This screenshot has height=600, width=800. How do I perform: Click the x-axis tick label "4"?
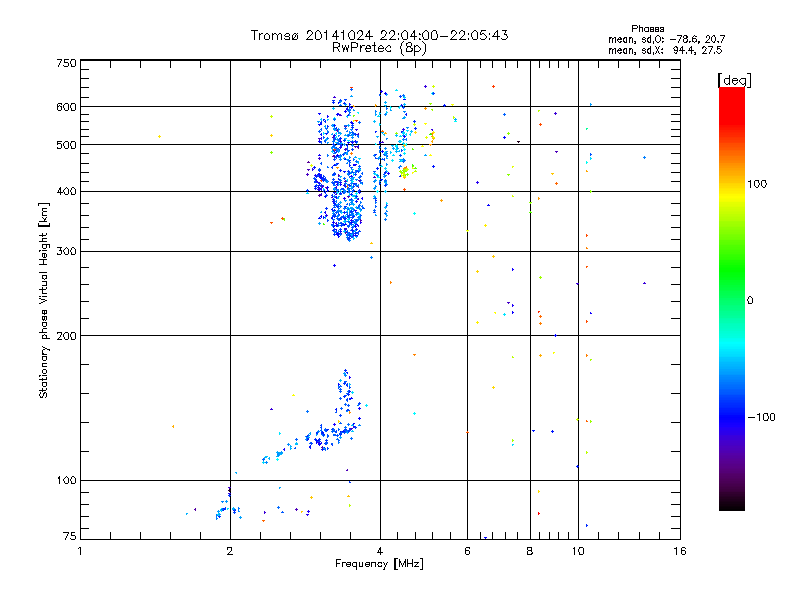[x=380, y=551]
